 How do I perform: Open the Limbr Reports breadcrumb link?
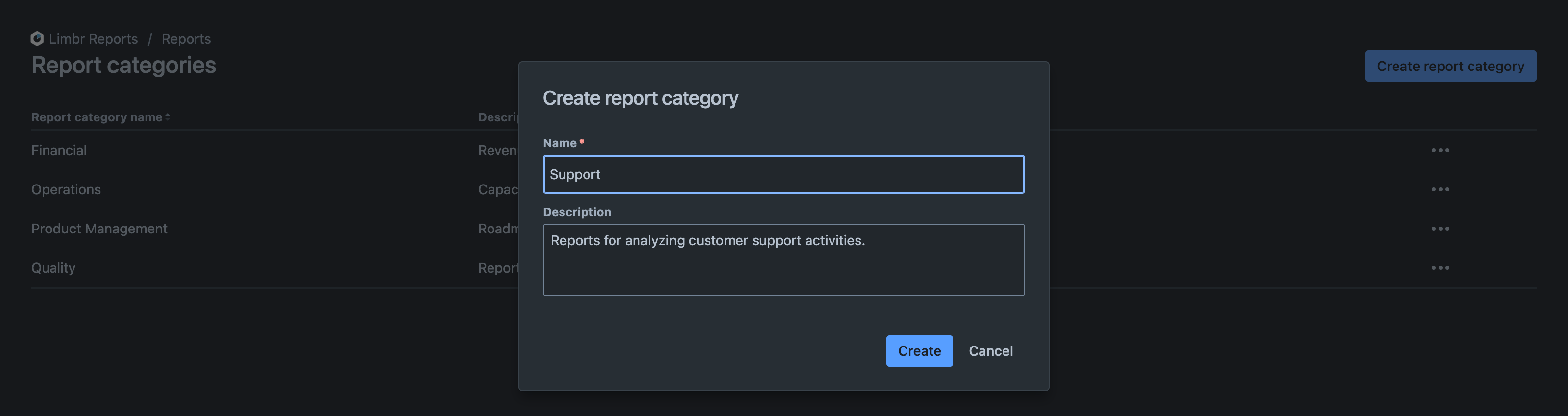click(93, 38)
